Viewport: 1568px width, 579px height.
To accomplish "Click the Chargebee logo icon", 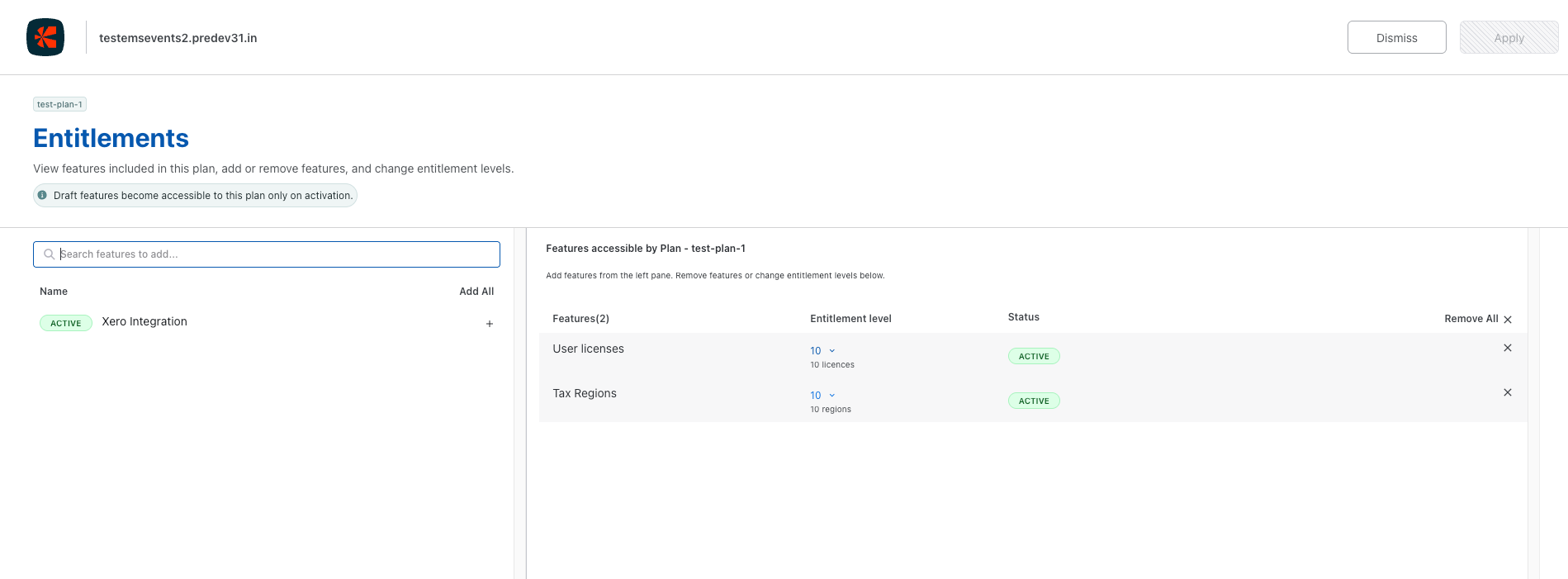I will pos(45,37).
